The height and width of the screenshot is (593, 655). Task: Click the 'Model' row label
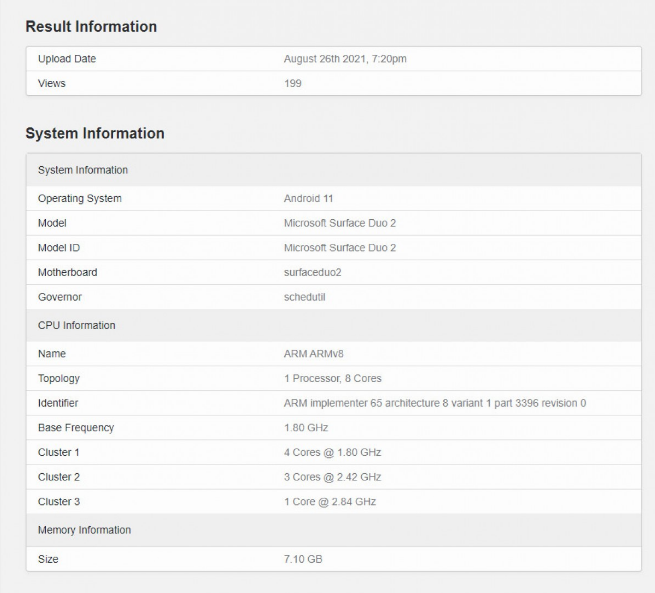(x=52, y=223)
